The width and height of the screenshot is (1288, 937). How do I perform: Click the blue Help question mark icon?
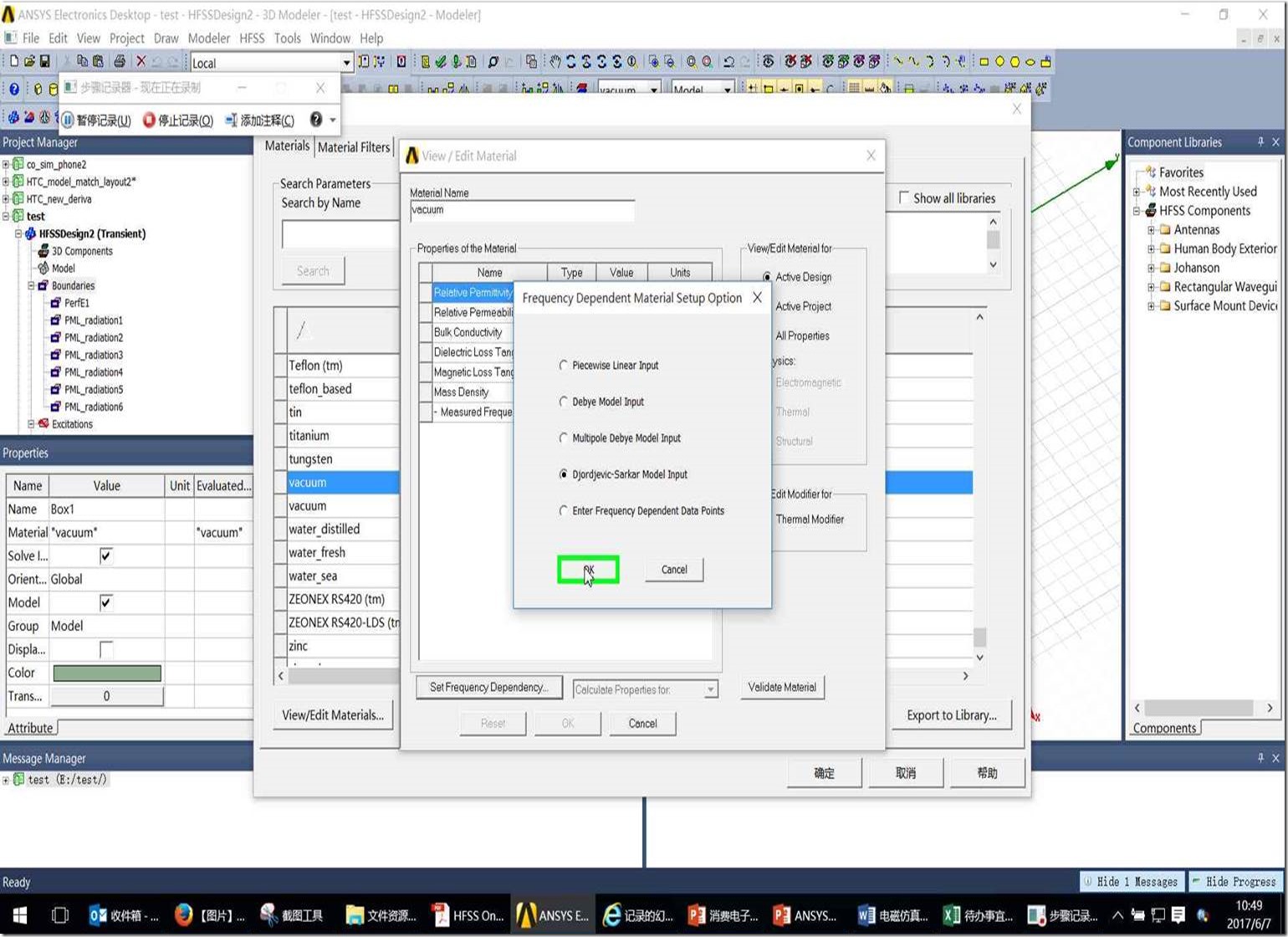click(x=14, y=89)
